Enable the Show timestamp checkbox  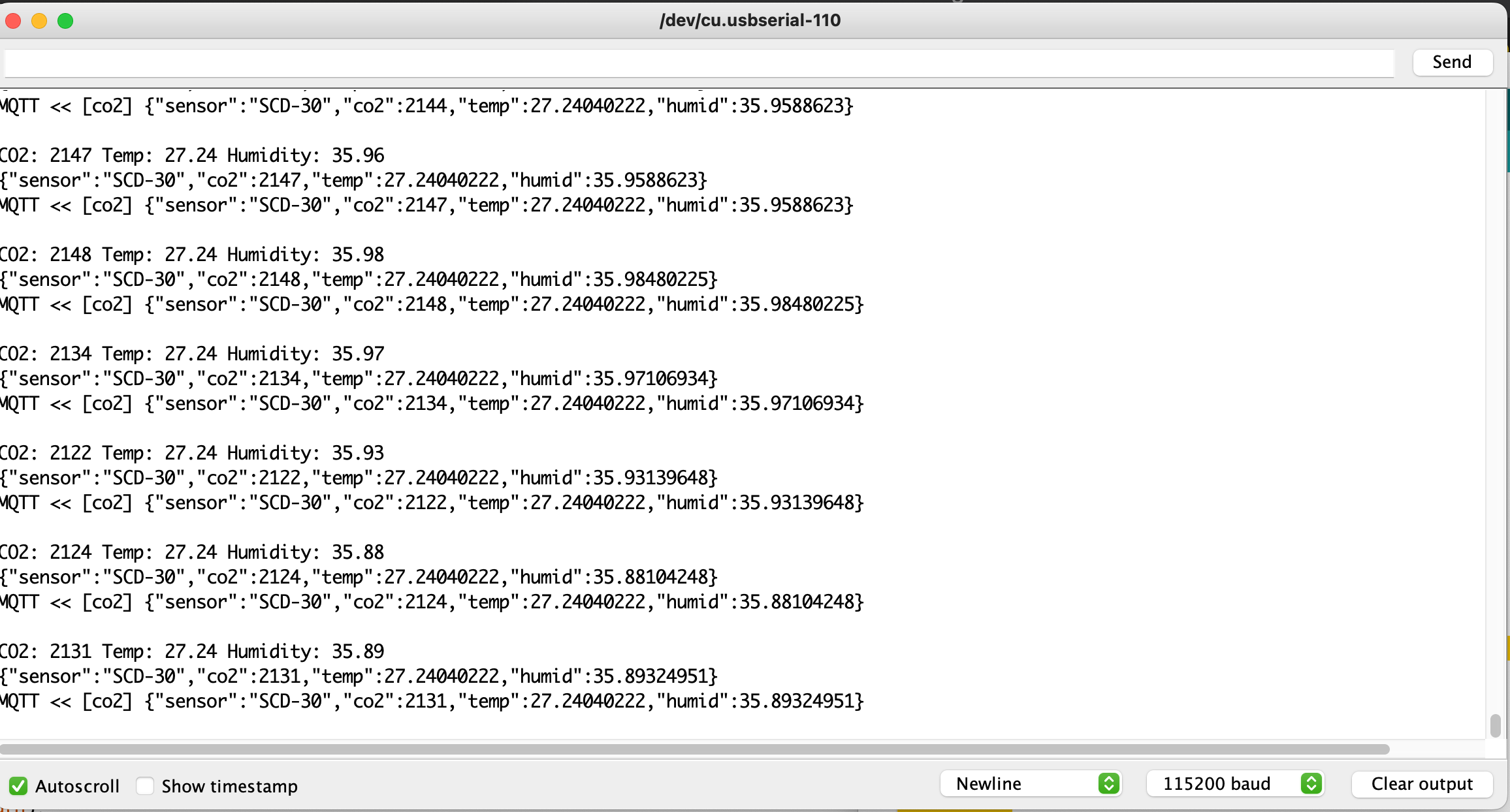point(145,786)
